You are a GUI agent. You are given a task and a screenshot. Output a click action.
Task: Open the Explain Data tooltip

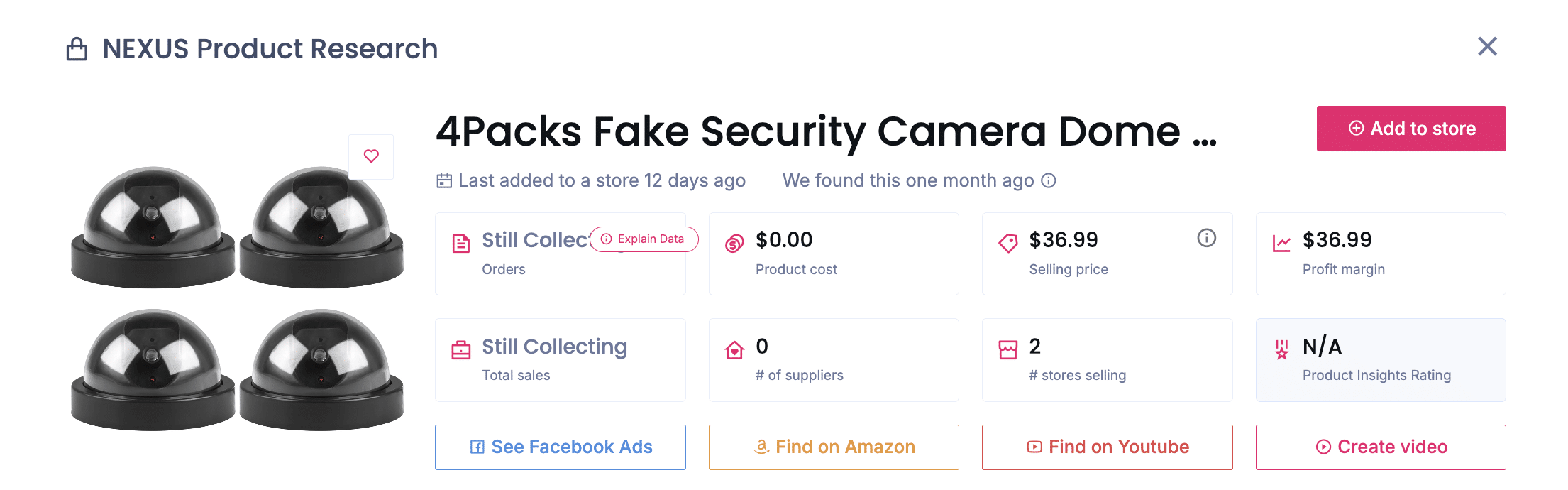pos(643,239)
